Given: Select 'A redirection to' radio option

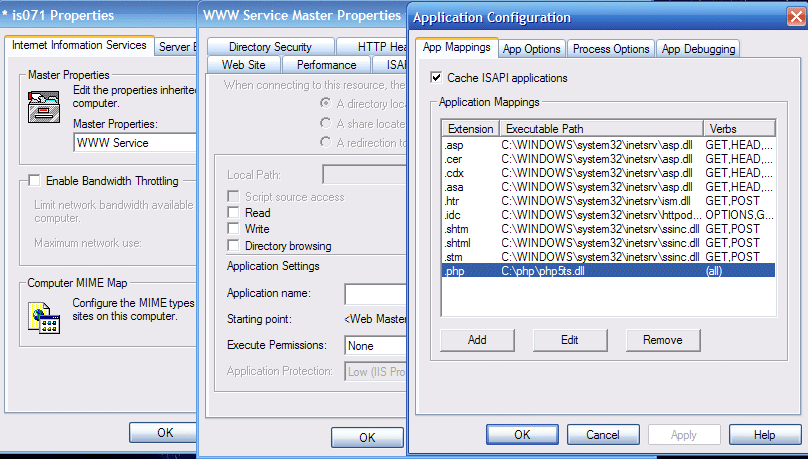Looking at the screenshot, I should click(x=325, y=142).
